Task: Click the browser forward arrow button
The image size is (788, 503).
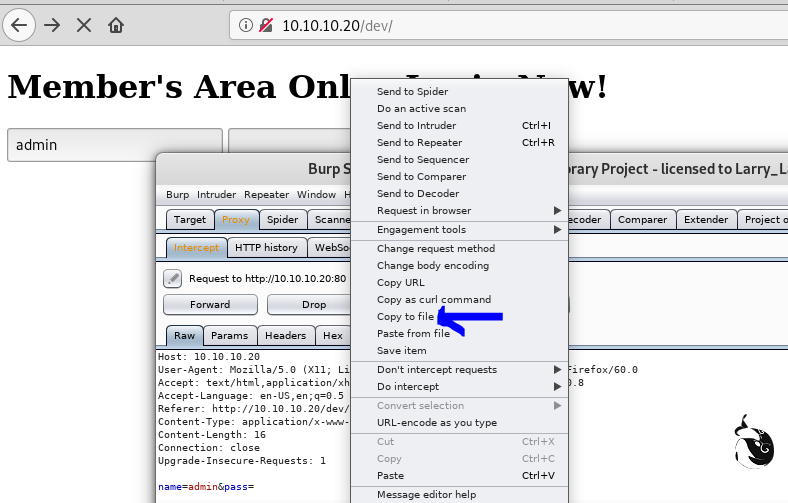Action: [52, 25]
